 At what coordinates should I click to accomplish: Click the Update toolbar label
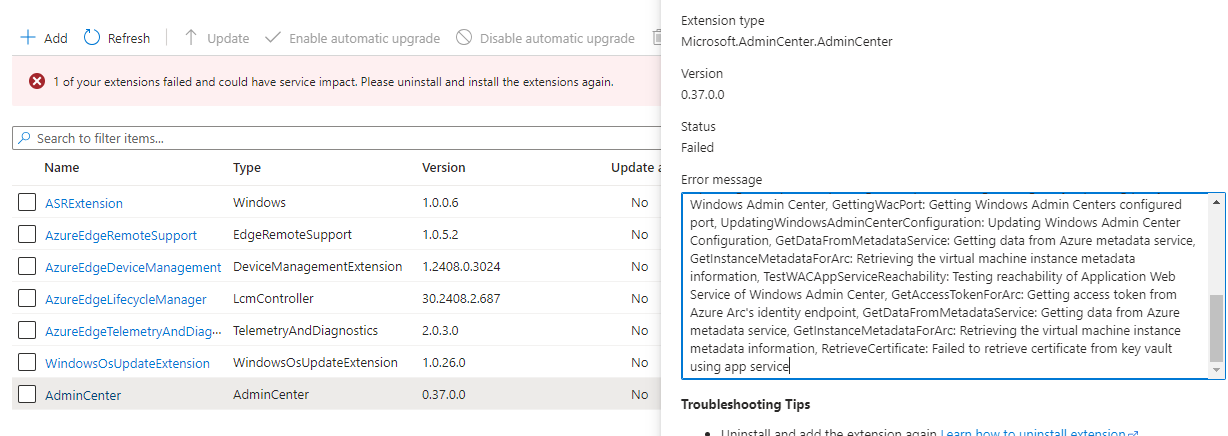coord(228,38)
